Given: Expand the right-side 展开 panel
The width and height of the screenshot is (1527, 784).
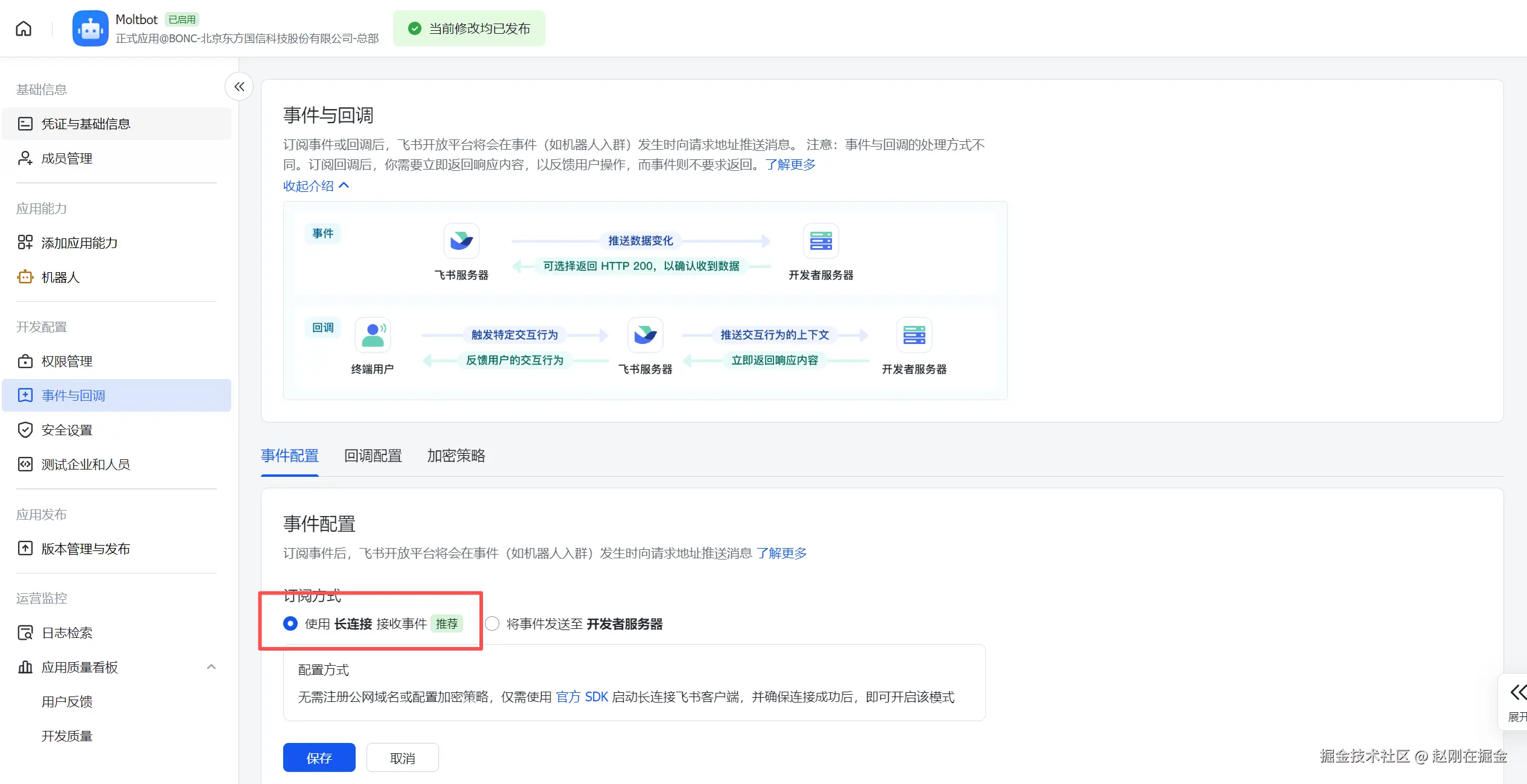Looking at the screenshot, I should click(x=1516, y=701).
